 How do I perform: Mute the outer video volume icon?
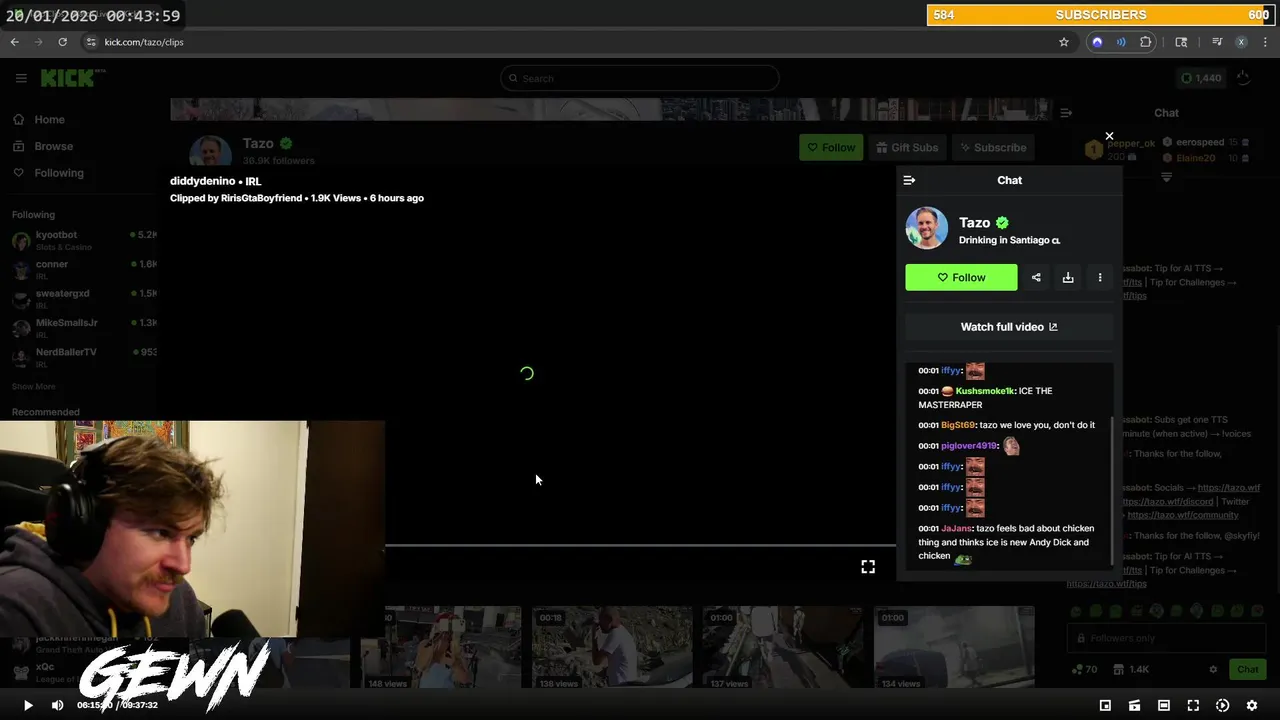[57, 705]
